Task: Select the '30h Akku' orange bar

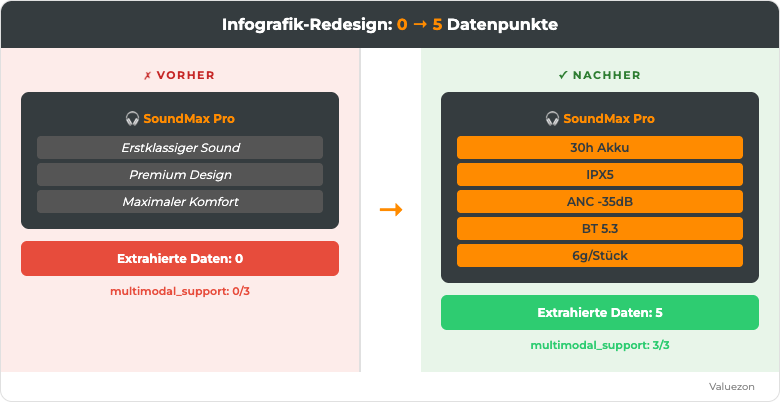Action: (600, 148)
